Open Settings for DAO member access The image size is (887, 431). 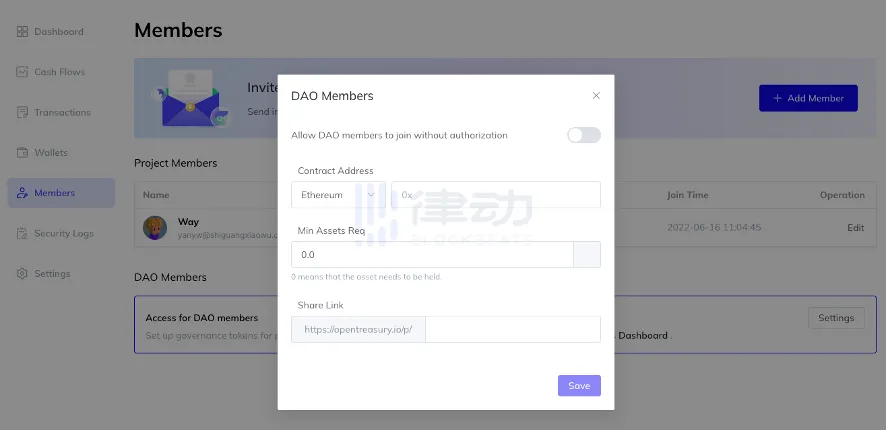[835, 318]
